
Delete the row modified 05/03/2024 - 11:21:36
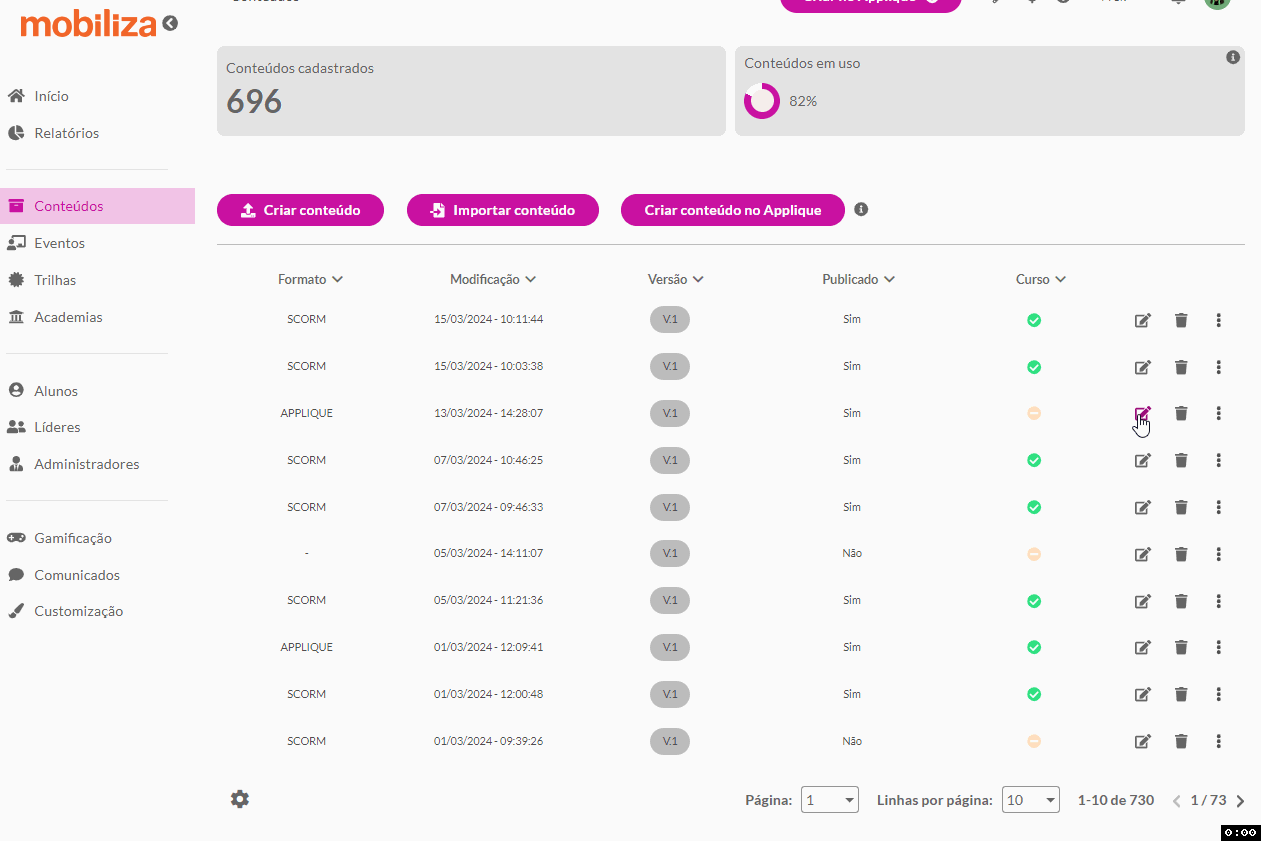1181,601
